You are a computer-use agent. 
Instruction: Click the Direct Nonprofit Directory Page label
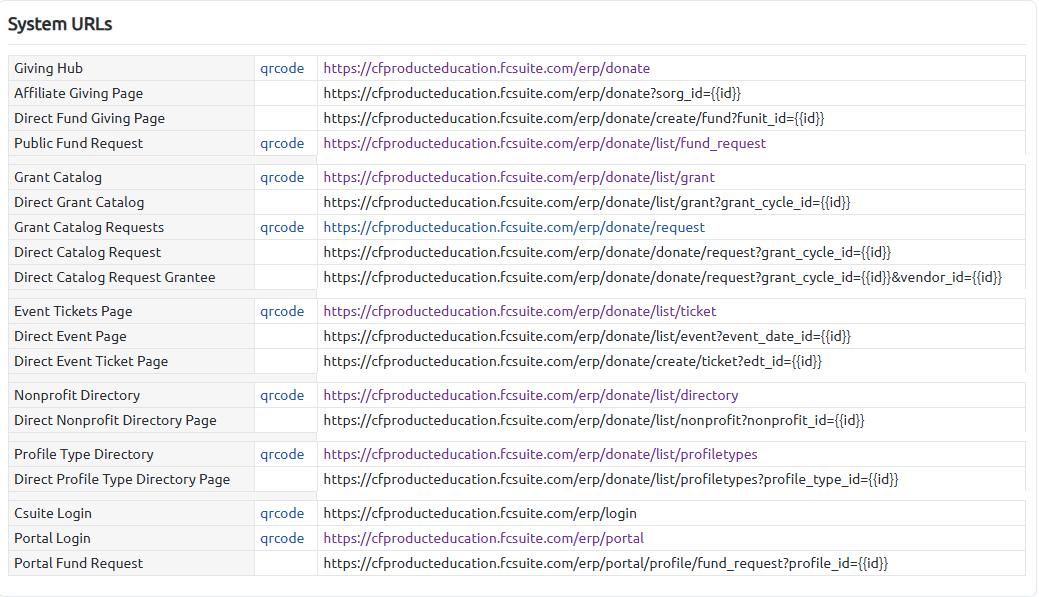coord(115,420)
